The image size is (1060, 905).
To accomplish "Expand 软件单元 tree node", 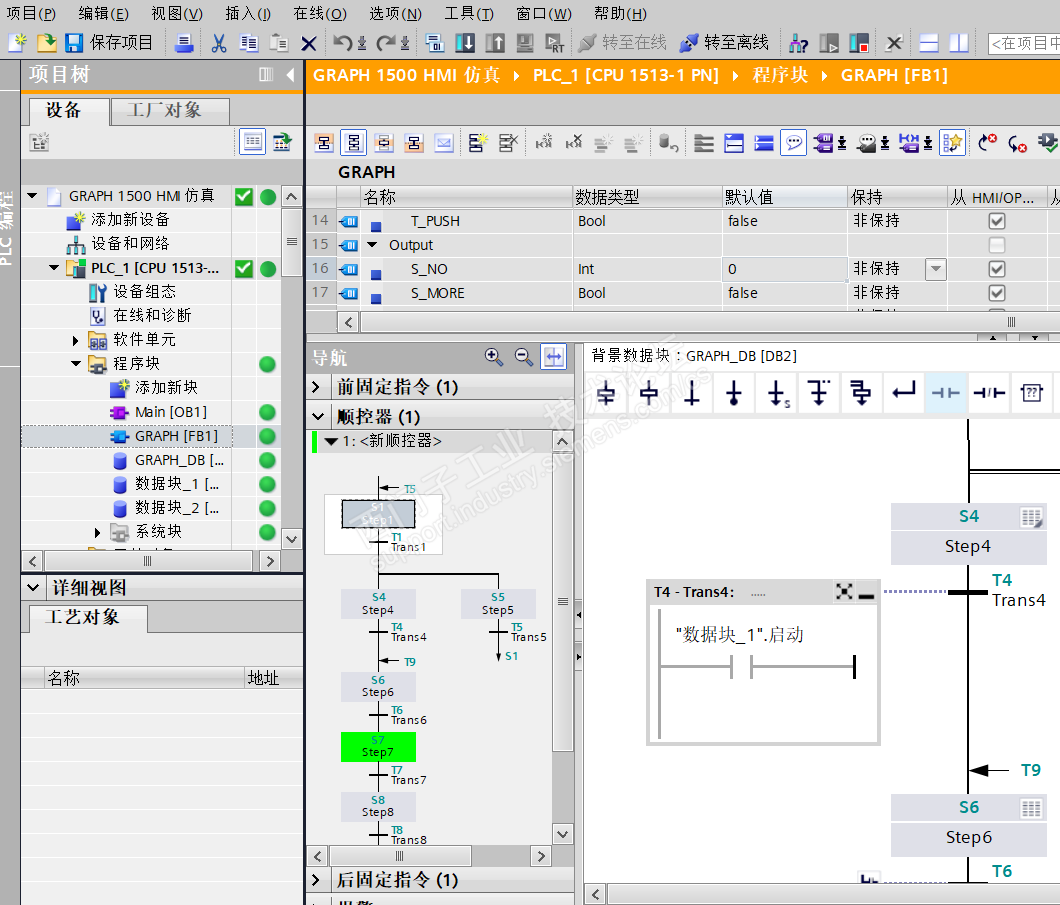I will pos(76,340).
